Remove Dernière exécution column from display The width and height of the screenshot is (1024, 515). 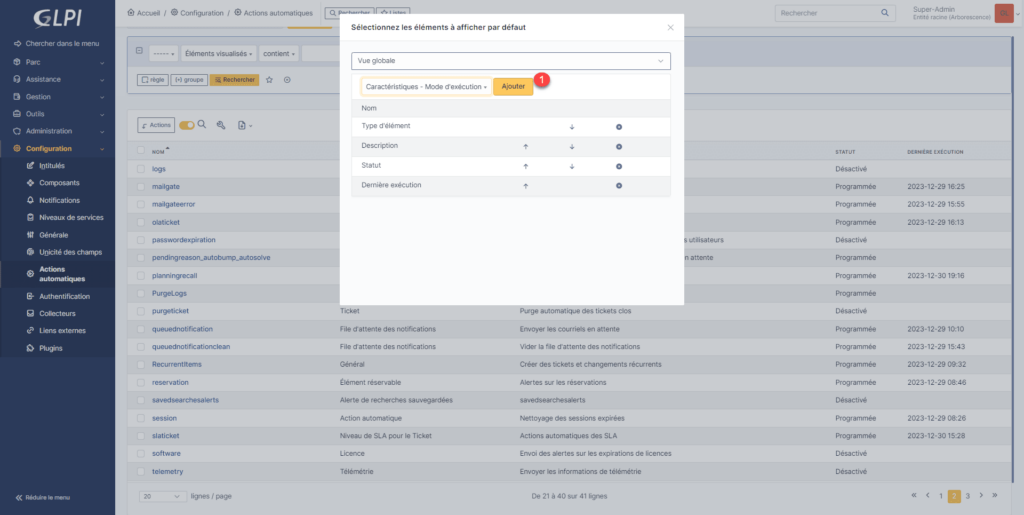pyautogui.click(x=619, y=186)
